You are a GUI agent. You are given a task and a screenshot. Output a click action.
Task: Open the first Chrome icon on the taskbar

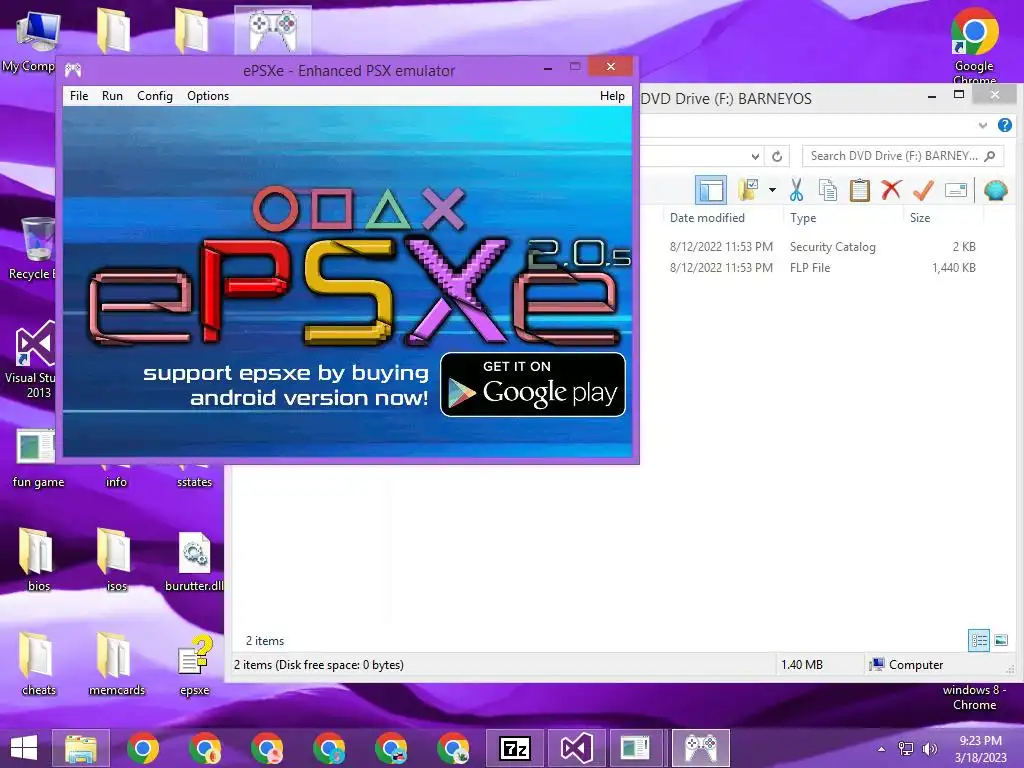tap(143, 748)
